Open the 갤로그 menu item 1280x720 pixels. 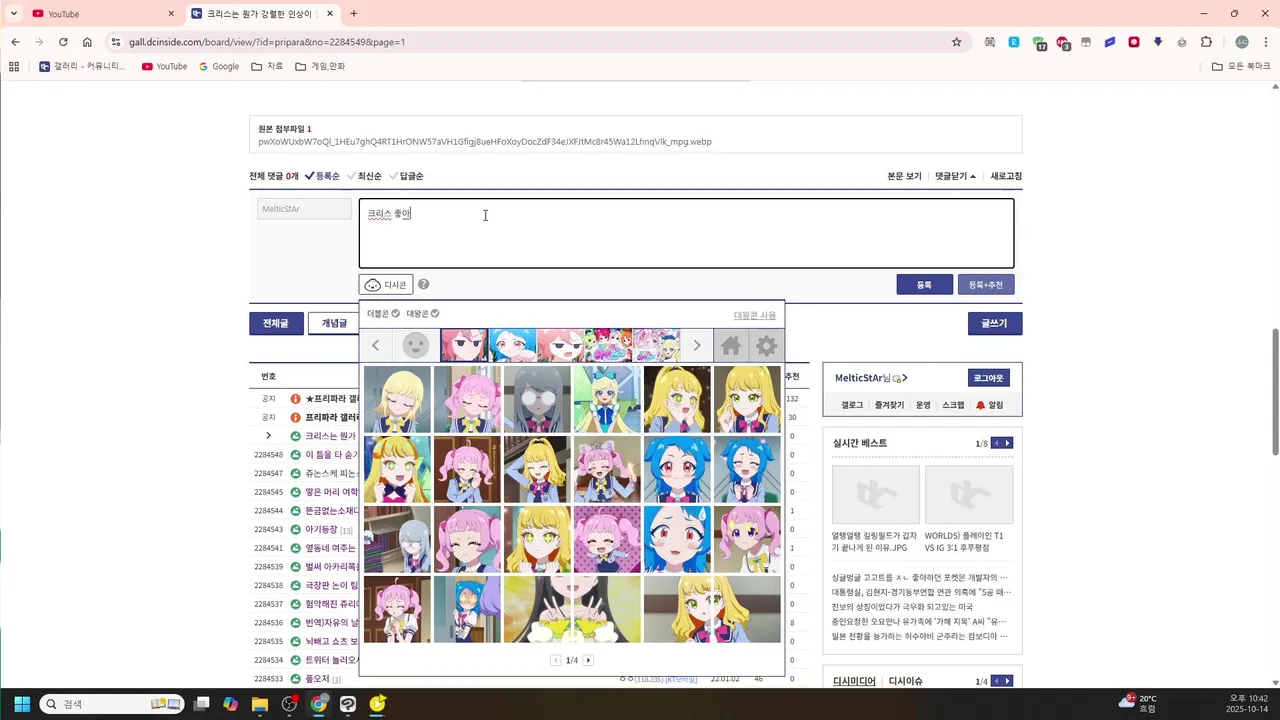tap(852, 405)
